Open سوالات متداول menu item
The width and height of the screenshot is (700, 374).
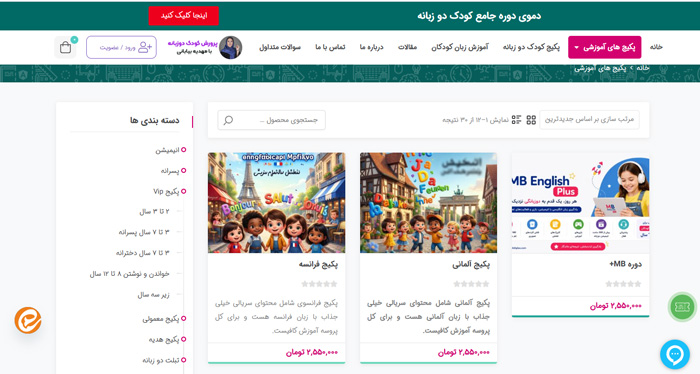point(280,47)
